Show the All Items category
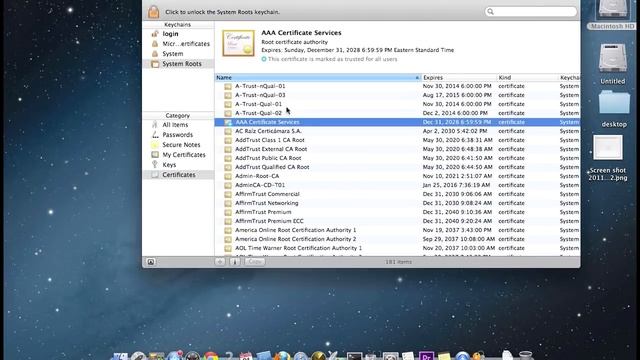Image resolution: width=640 pixels, height=360 pixels. 175,125
